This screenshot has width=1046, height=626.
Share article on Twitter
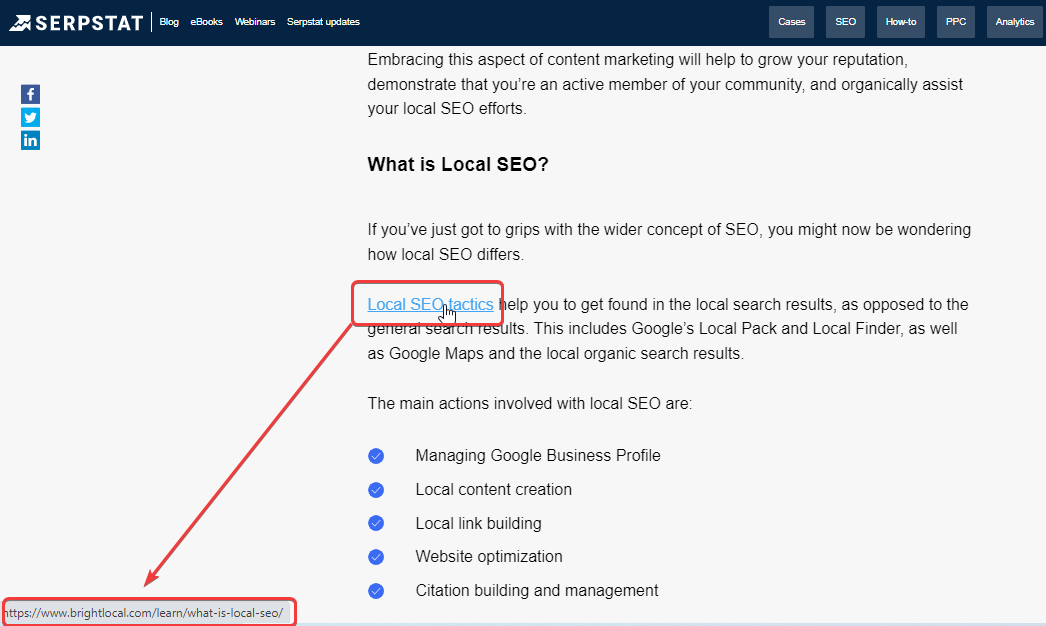tap(30, 117)
